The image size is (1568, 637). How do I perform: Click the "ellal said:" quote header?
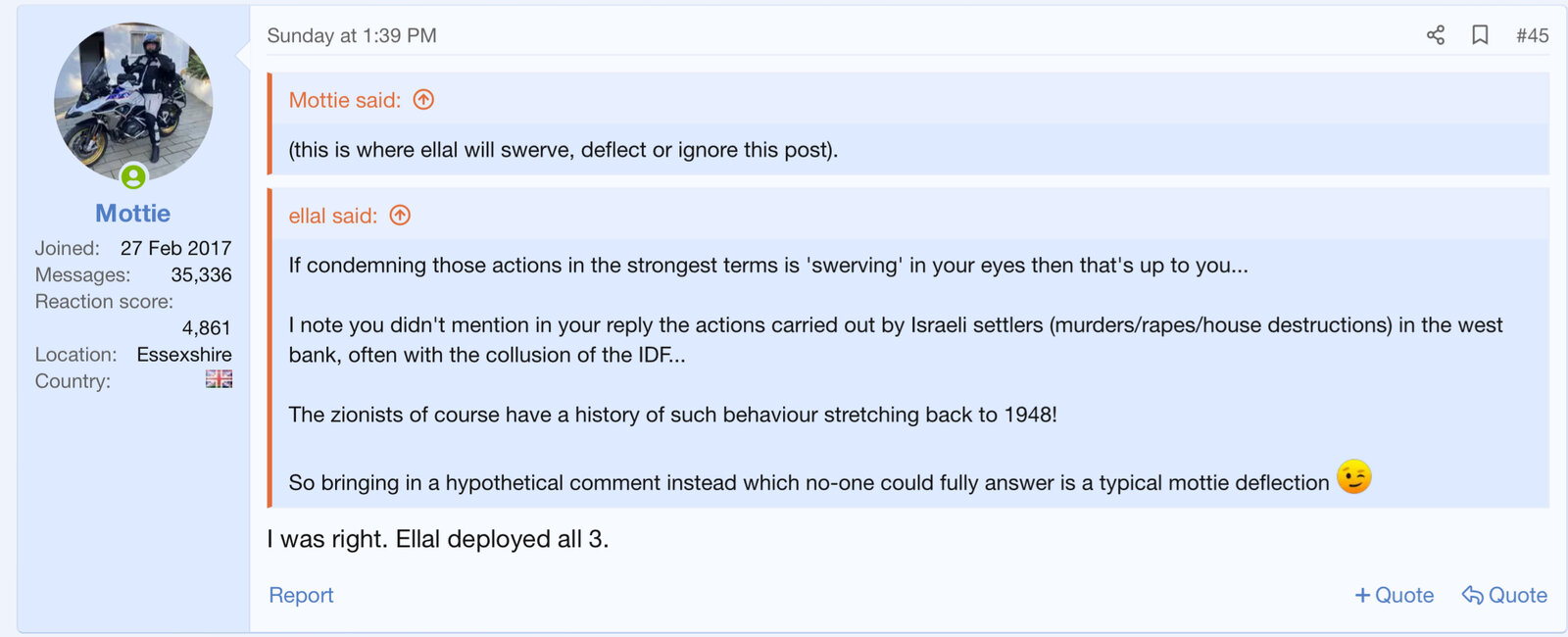coord(333,216)
